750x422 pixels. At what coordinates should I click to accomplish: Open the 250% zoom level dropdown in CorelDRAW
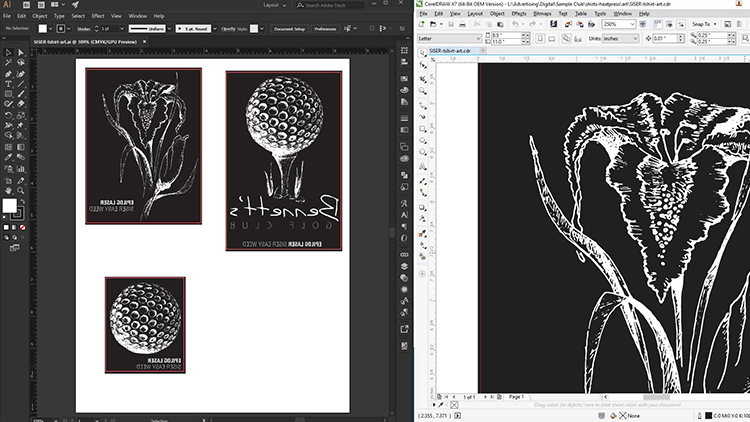pyautogui.click(x=632, y=24)
